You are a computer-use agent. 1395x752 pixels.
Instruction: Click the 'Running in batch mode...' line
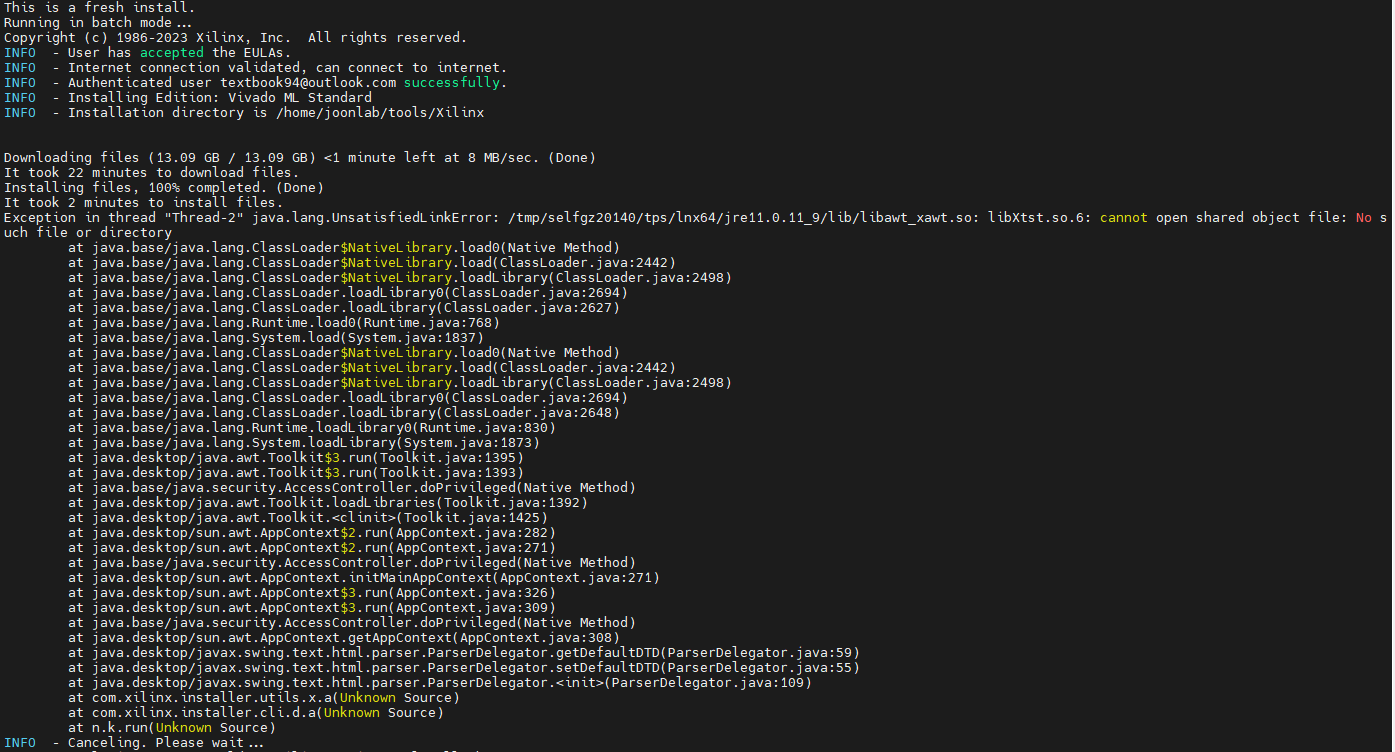[100, 23]
